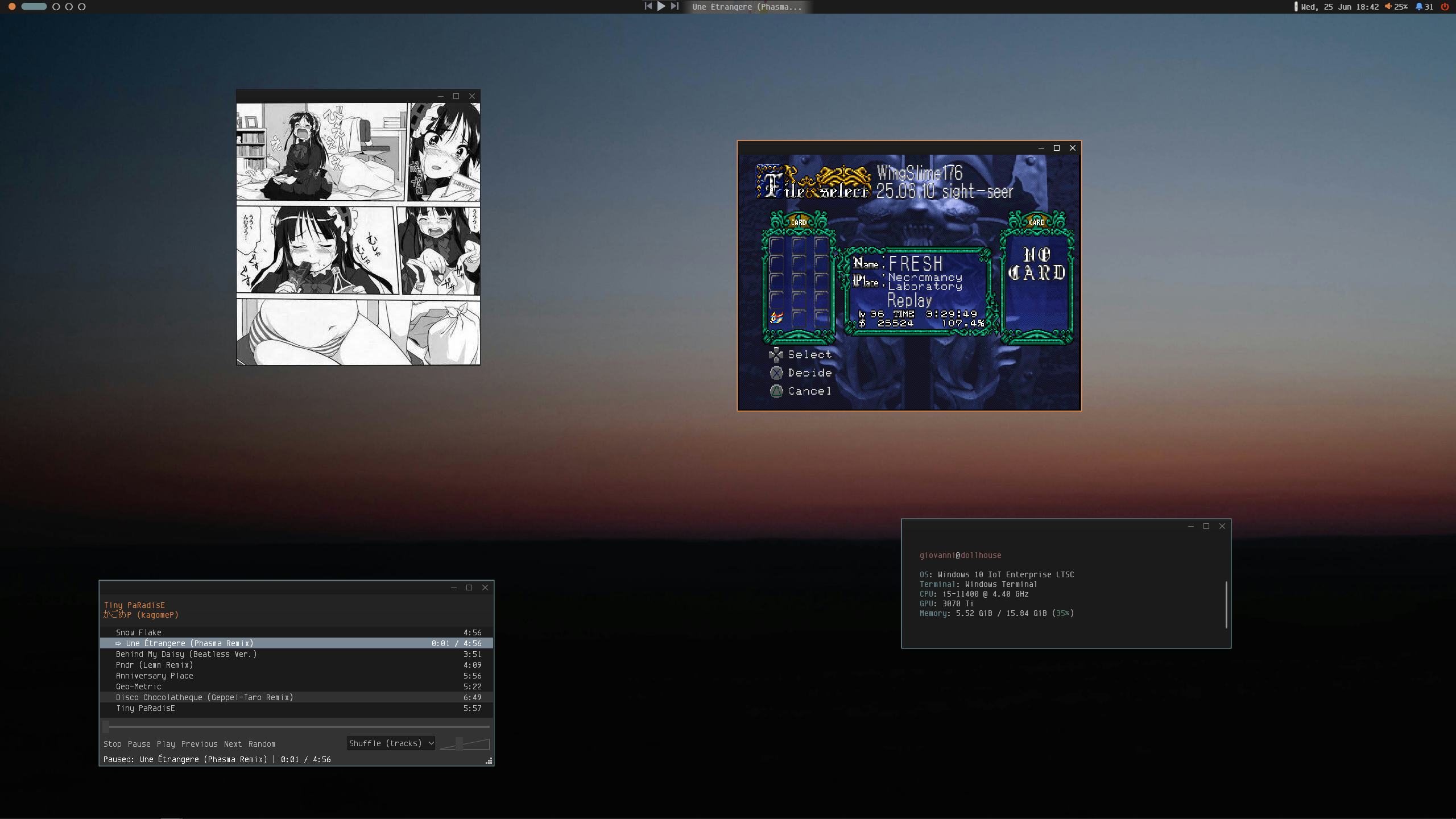Screen dimensions: 1456x819
Task: Click the resize grip in player status bar
Action: click(x=489, y=761)
